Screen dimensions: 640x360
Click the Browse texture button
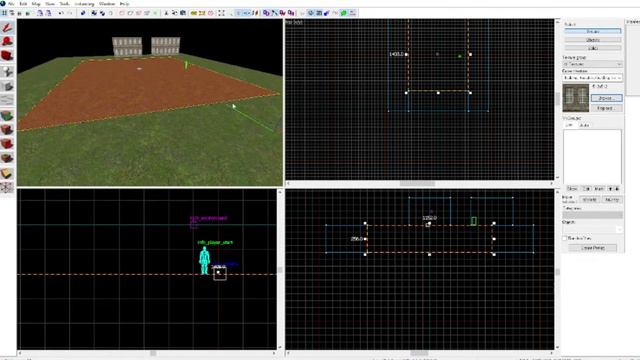606,98
